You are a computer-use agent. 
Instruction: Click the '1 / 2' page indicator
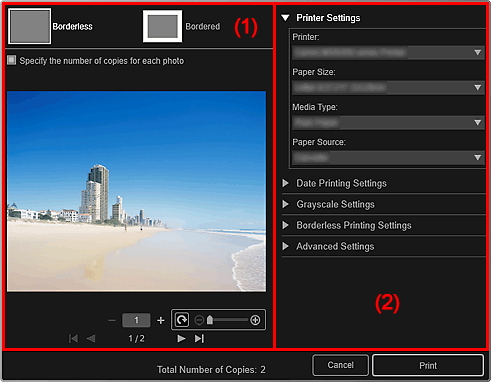coord(136,339)
